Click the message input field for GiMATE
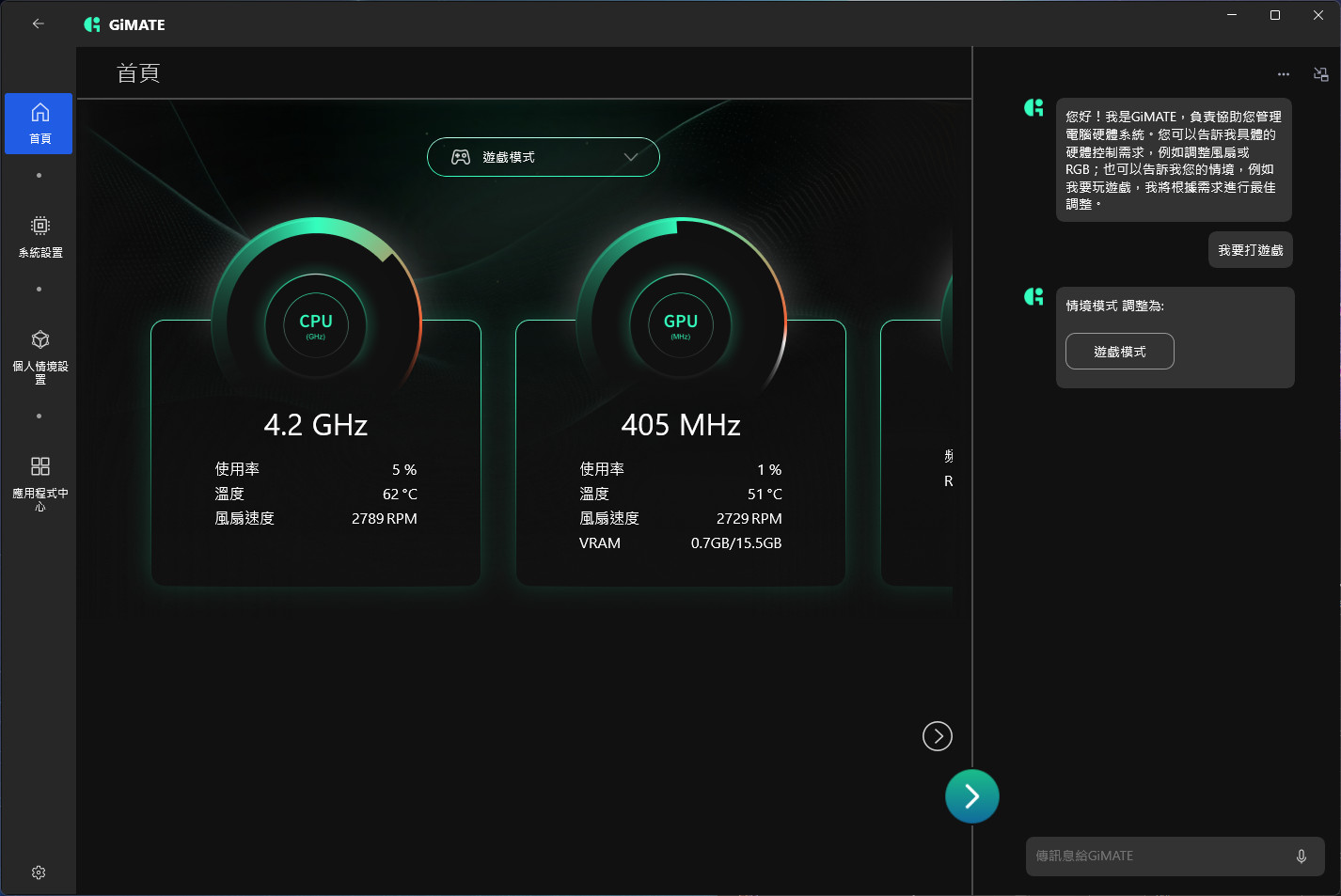1341x896 pixels. point(1161,856)
